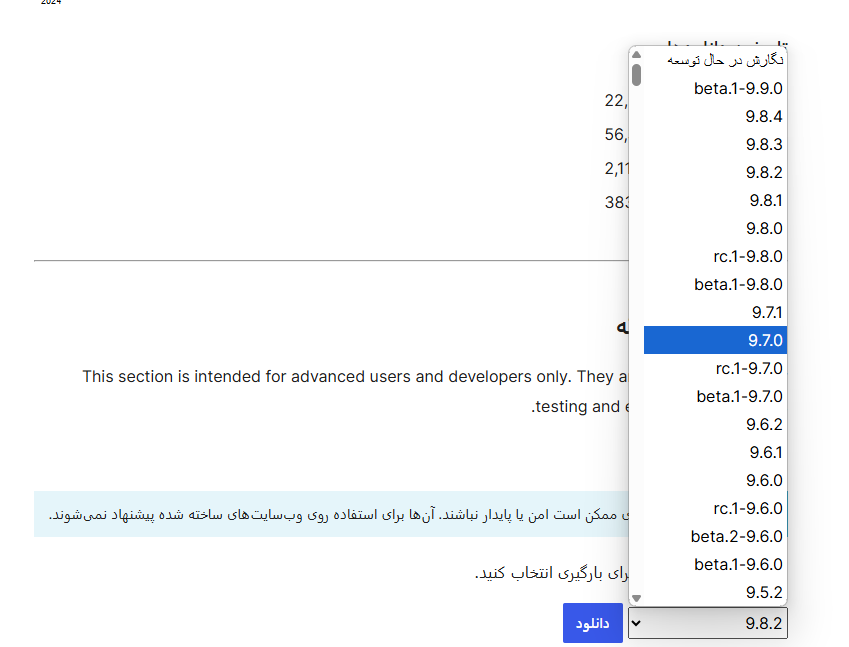The width and height of the screenshot is (849, 647).
Task: Select version 9.8.4 option
Action: point(715,116)
